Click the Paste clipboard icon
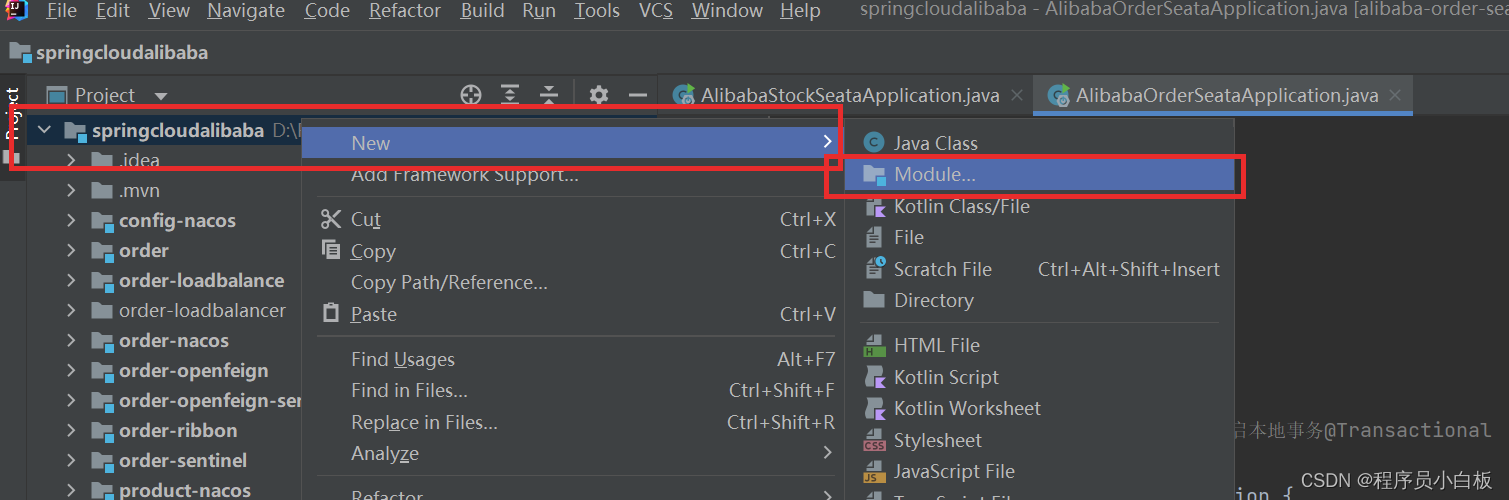This screenshot has height=500, width=1509. coord(331,314)
